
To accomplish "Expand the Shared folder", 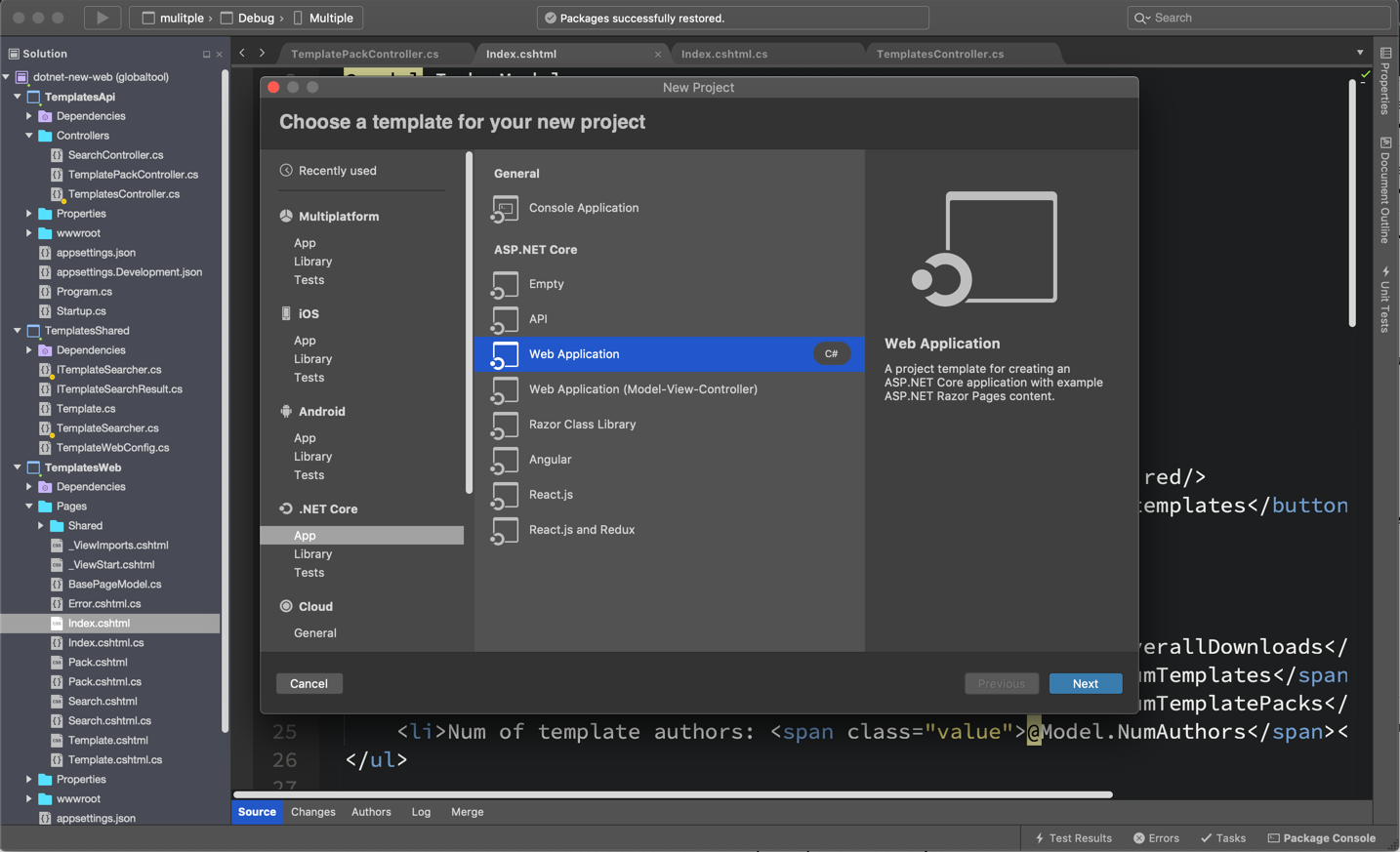I will pyautogui.click(x=41, y=526).
